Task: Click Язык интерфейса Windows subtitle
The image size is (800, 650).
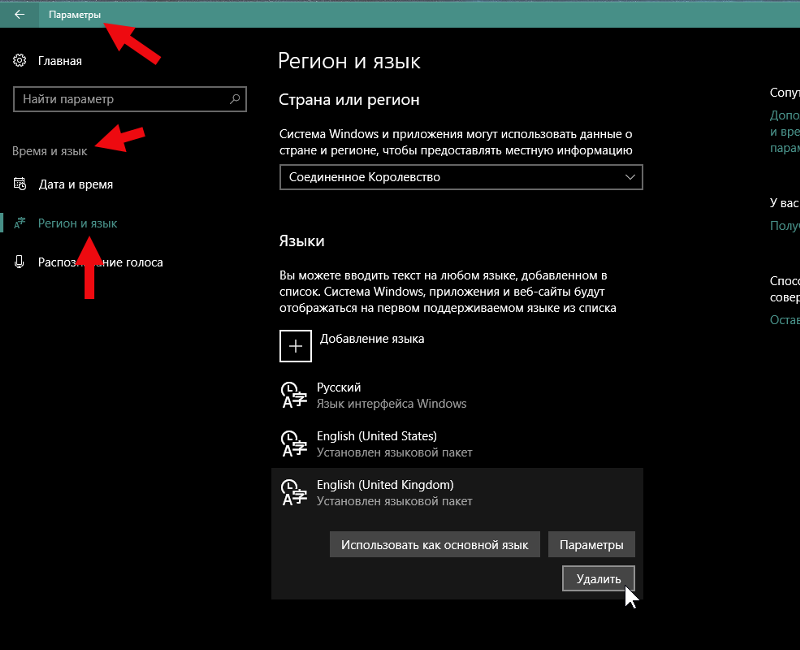Action: coord(391,404)
